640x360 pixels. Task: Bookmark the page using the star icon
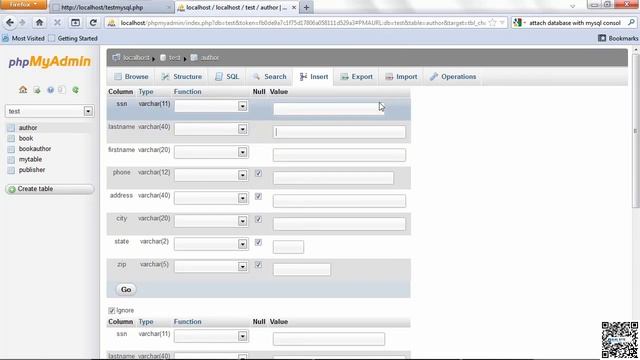pos(493,23)
